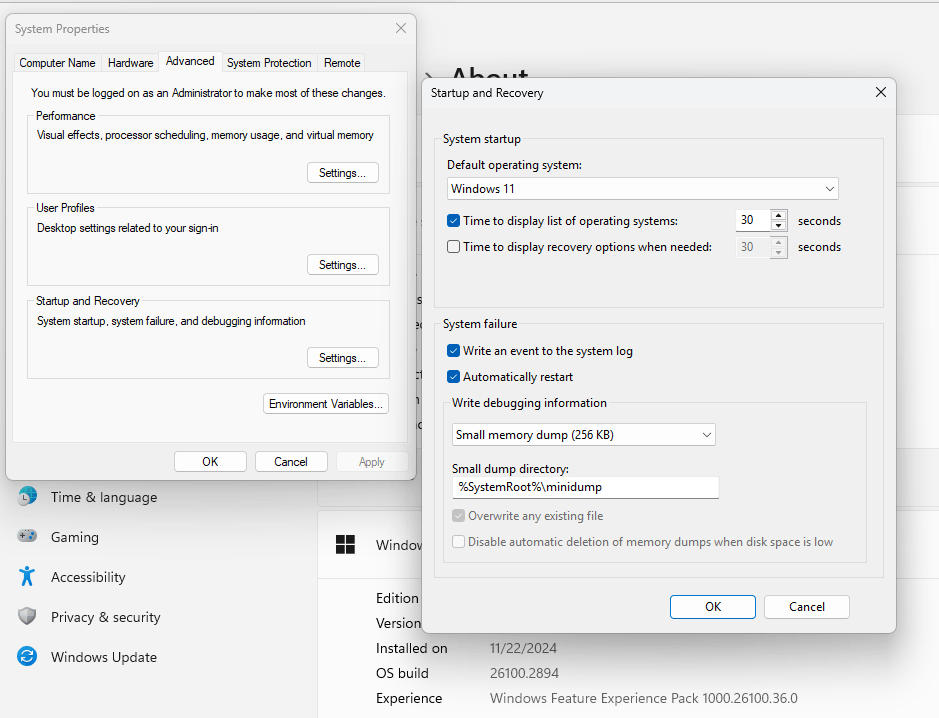The height and width of the screenshot is (718, 939).
Task: Click the Apply button in System Properties
Action: click(x=372, y=462)
